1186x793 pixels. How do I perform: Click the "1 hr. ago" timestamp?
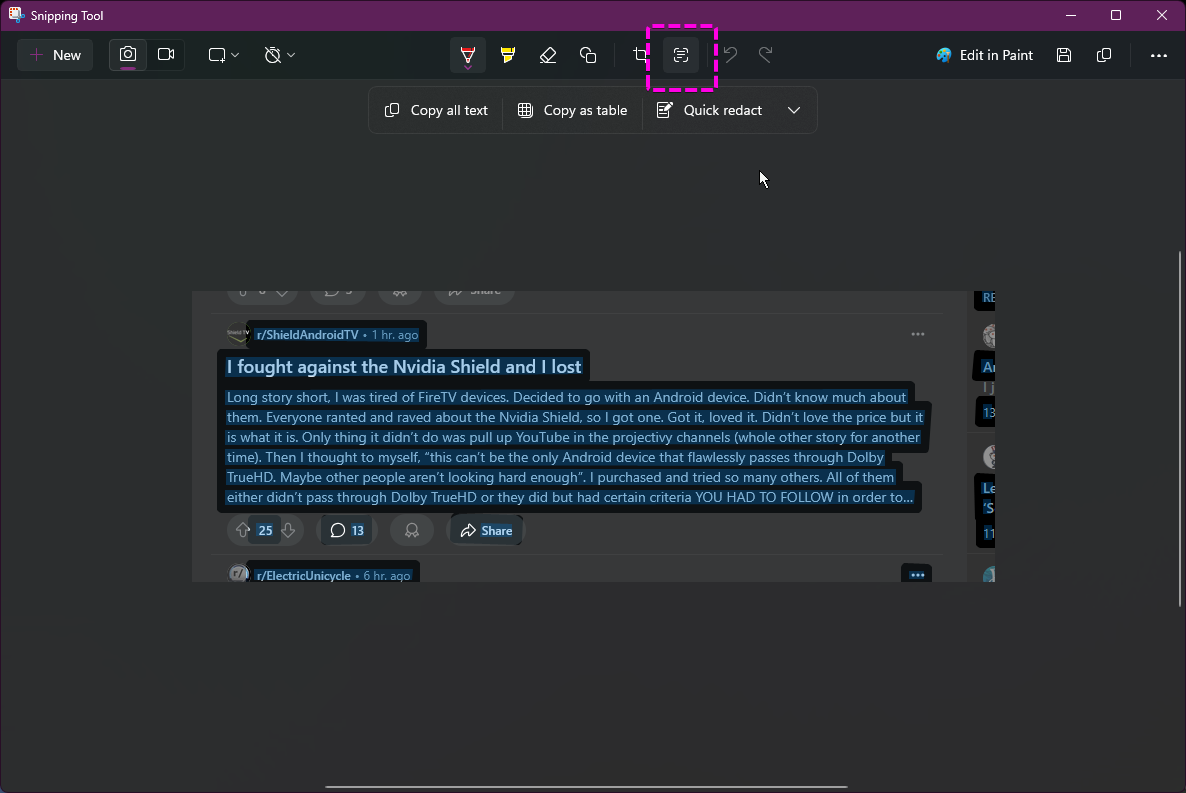[x=395, y=335]
